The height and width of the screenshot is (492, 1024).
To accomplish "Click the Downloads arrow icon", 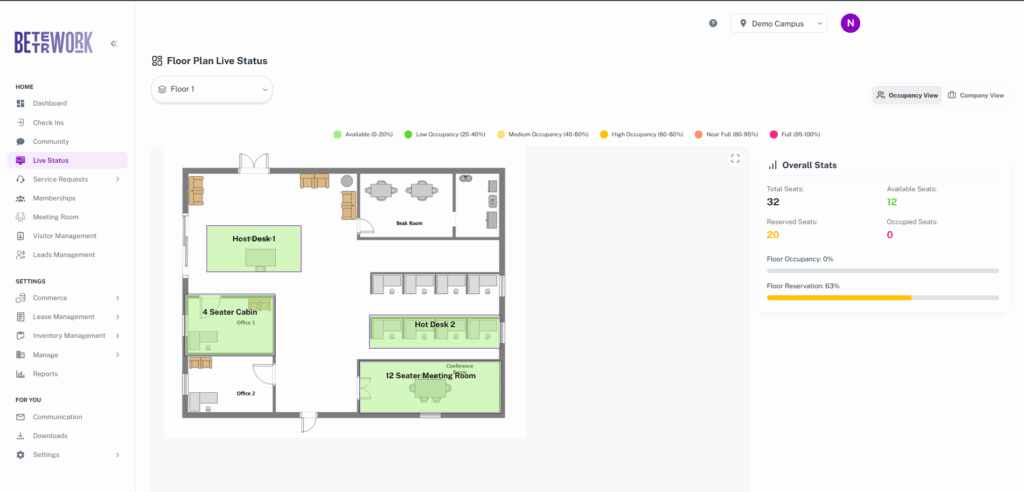I will click(21, 436).
